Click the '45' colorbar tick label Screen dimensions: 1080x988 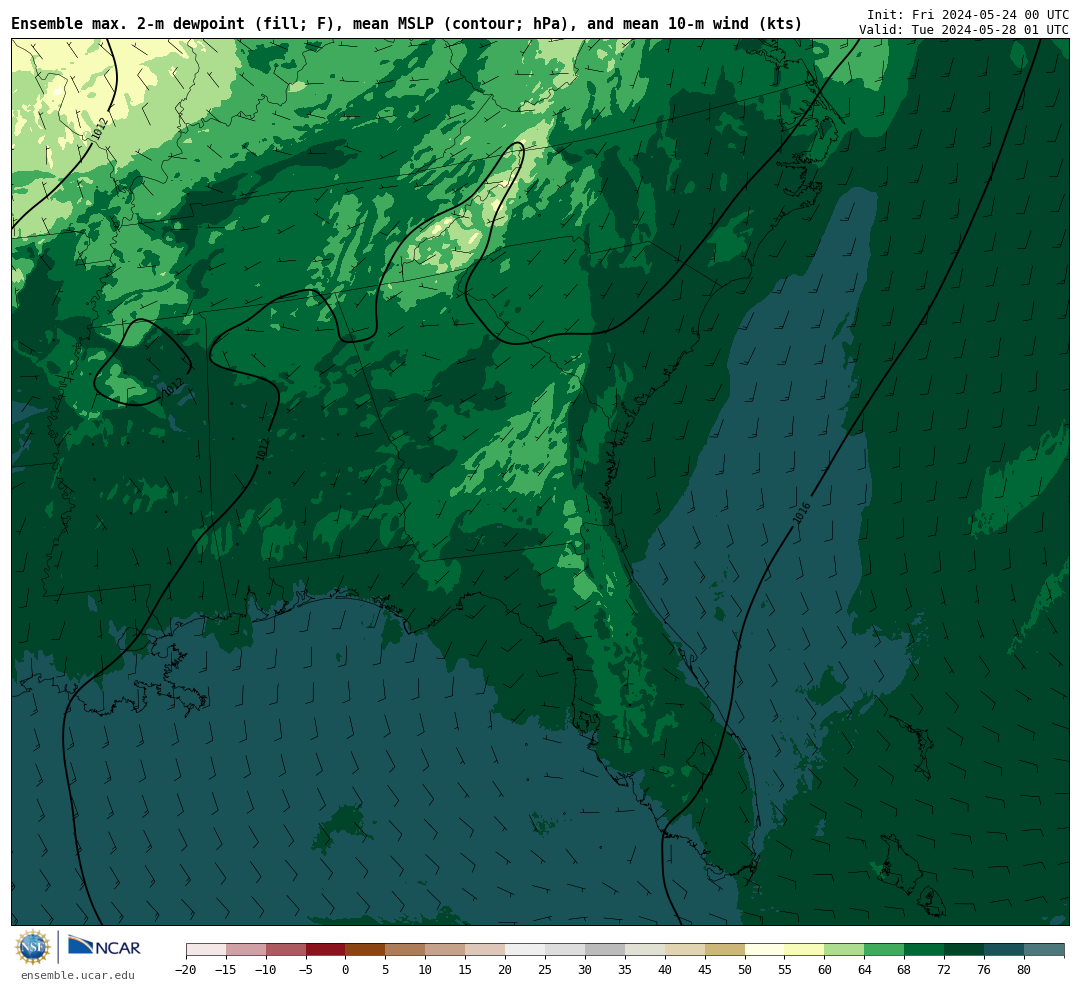click(x=705, y=970)
